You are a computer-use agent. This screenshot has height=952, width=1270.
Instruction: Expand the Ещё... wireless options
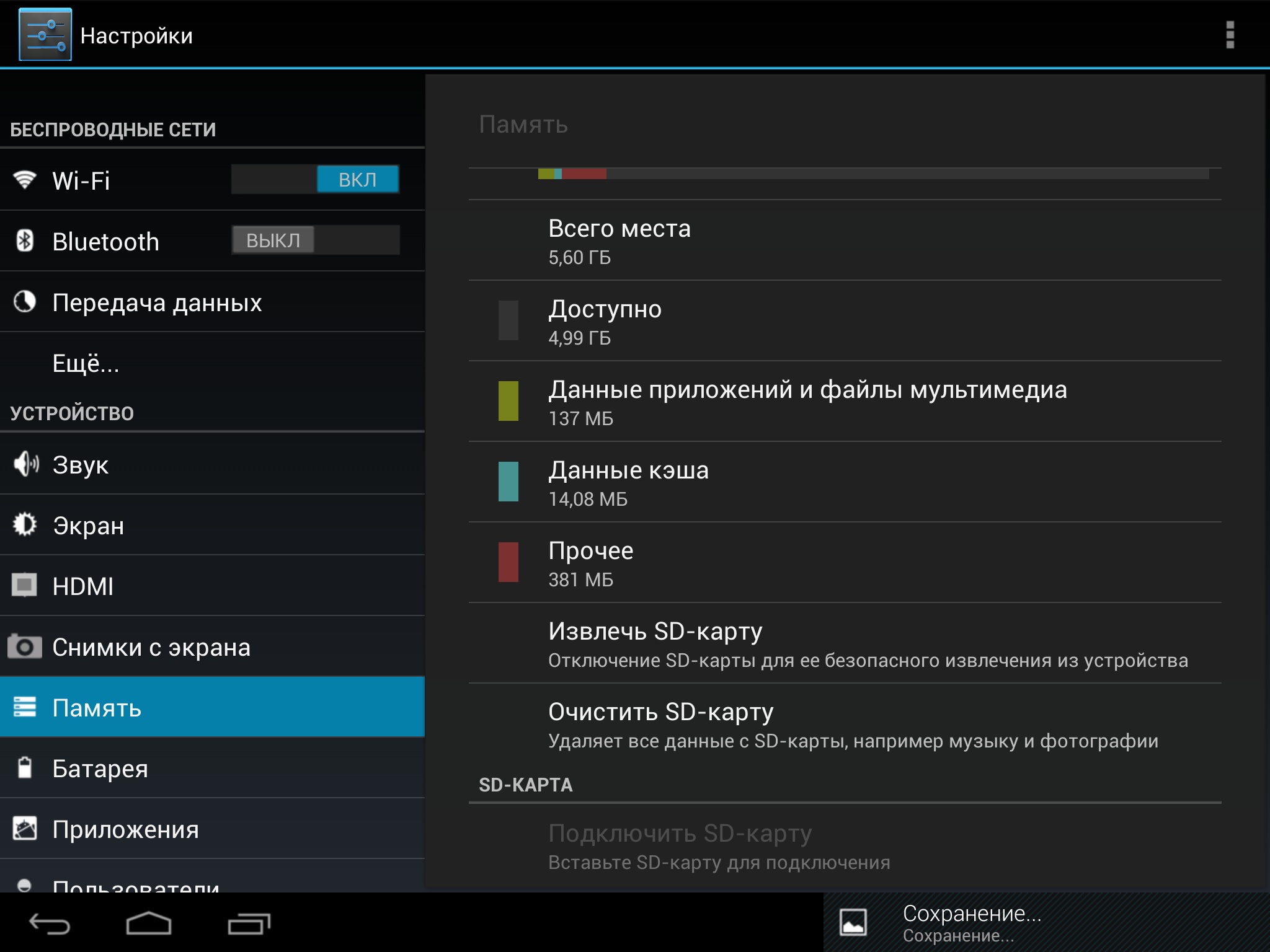click(x=86, y=363)
